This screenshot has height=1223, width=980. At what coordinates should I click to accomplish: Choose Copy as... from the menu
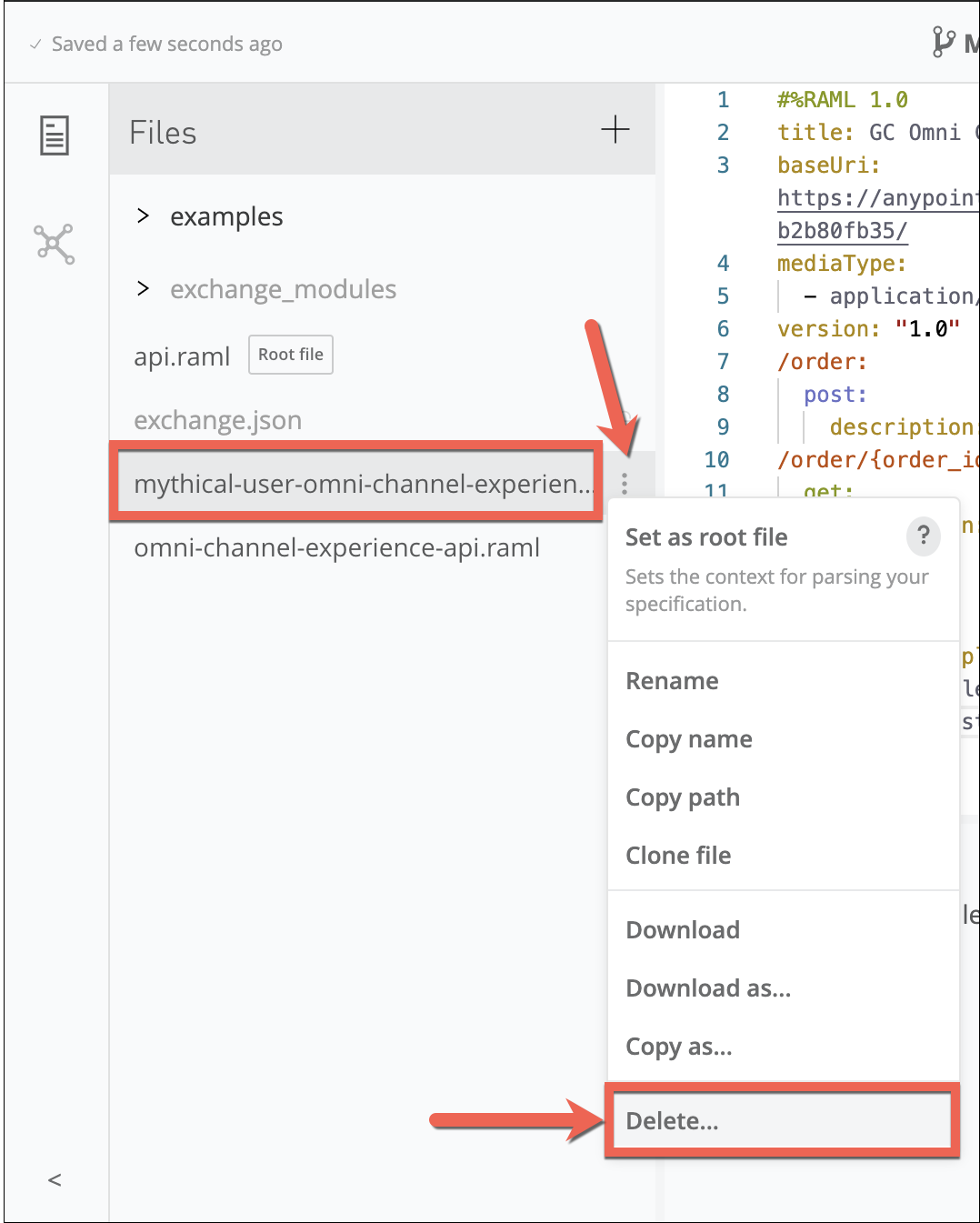[678, 1047]
